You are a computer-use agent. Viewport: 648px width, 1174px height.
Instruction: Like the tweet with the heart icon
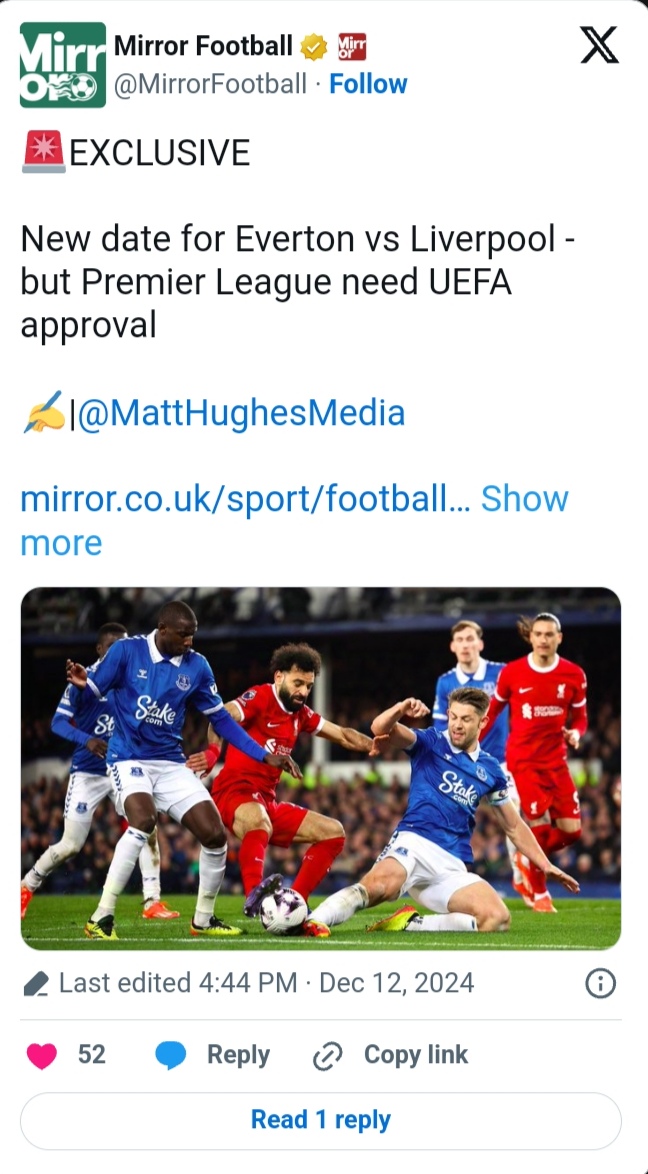pyautogui.click(x=42, y=1055)
